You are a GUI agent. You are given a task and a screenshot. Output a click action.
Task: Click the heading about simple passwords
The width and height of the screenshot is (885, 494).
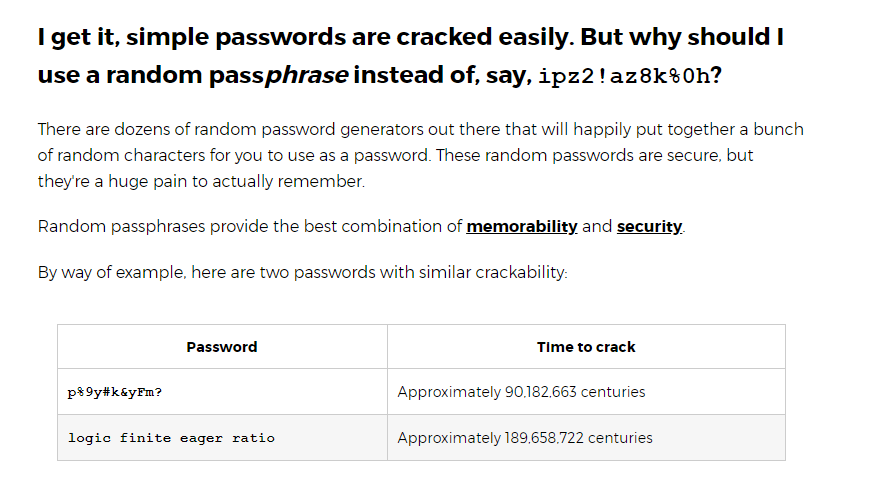(410, 39)
